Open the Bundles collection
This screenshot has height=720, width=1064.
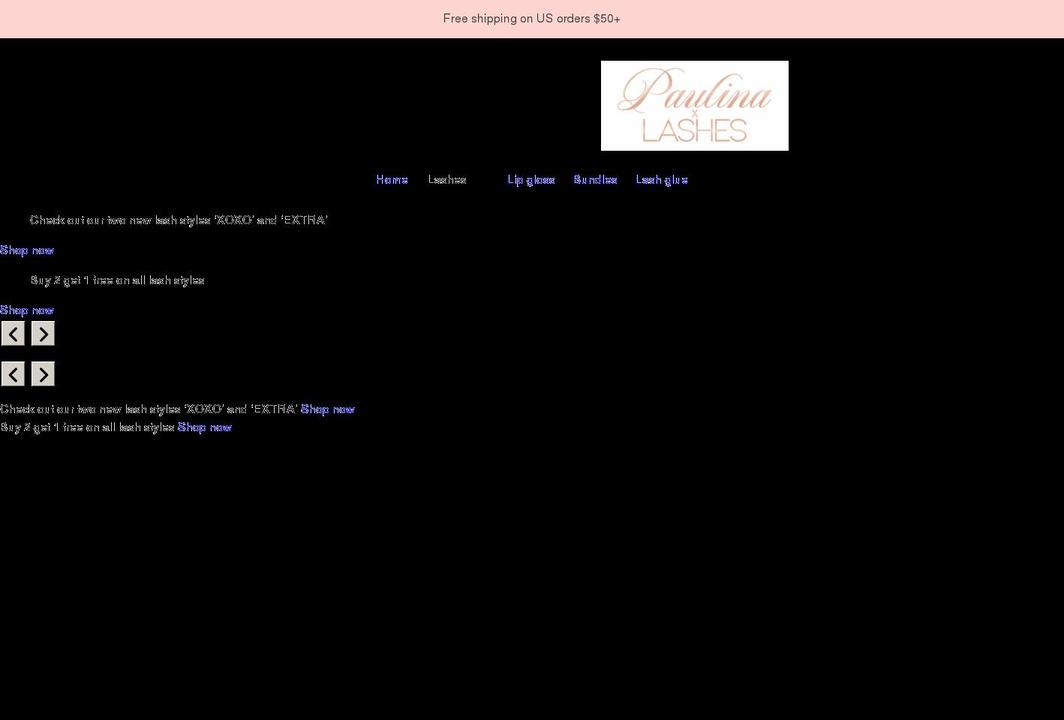(x=595, y=179)
